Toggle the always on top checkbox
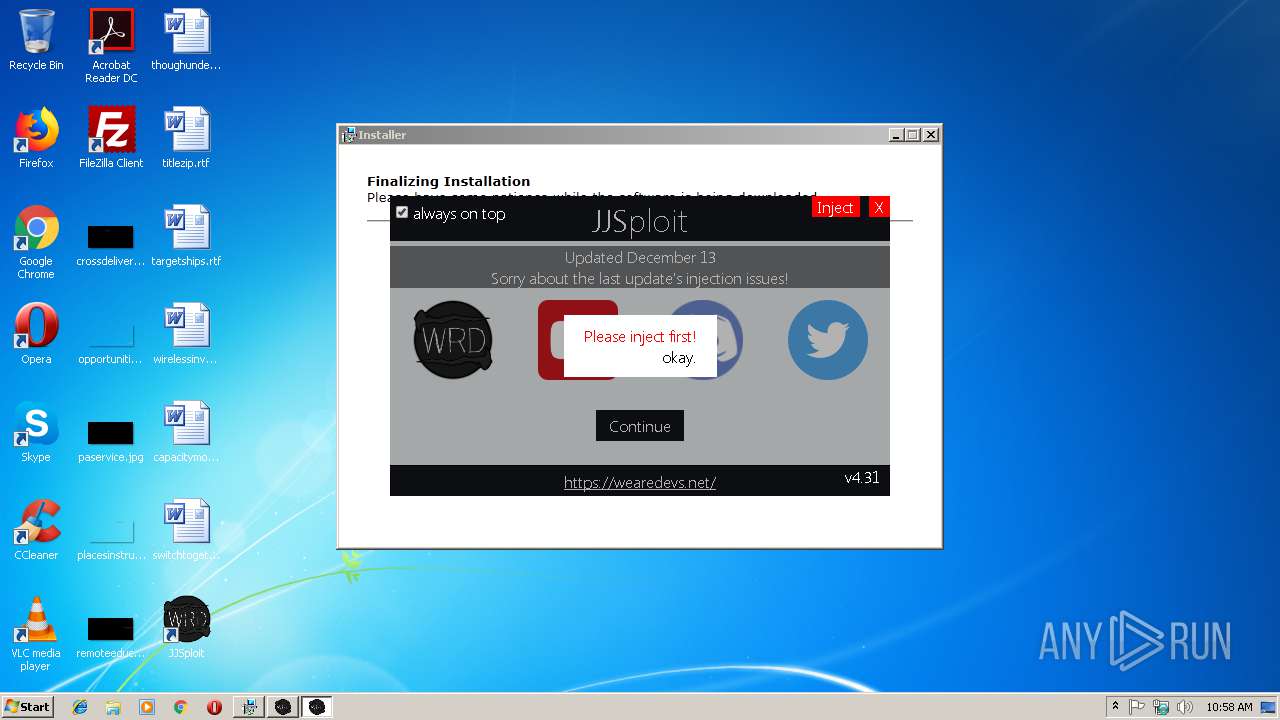Screen dimensions: 1280x720 click(402, 212)
